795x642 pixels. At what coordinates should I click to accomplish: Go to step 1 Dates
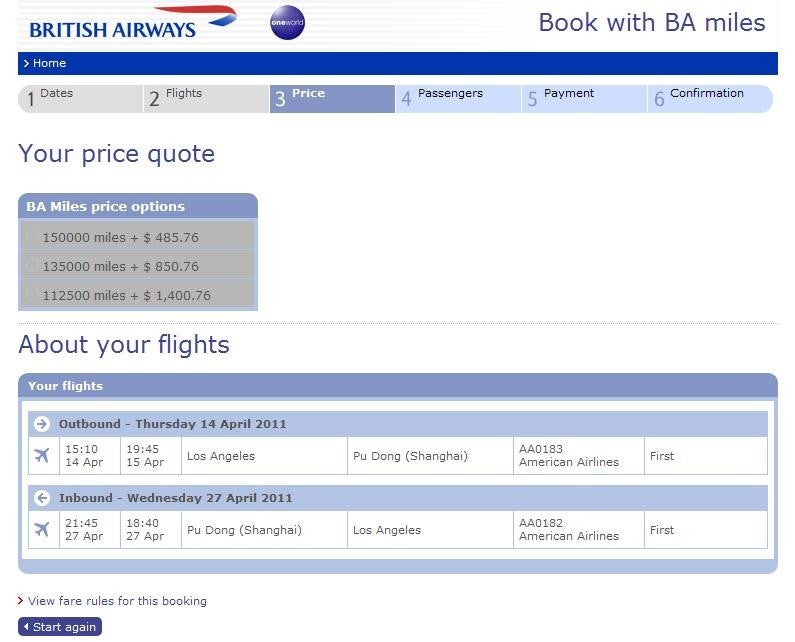(x=81, y=99)
